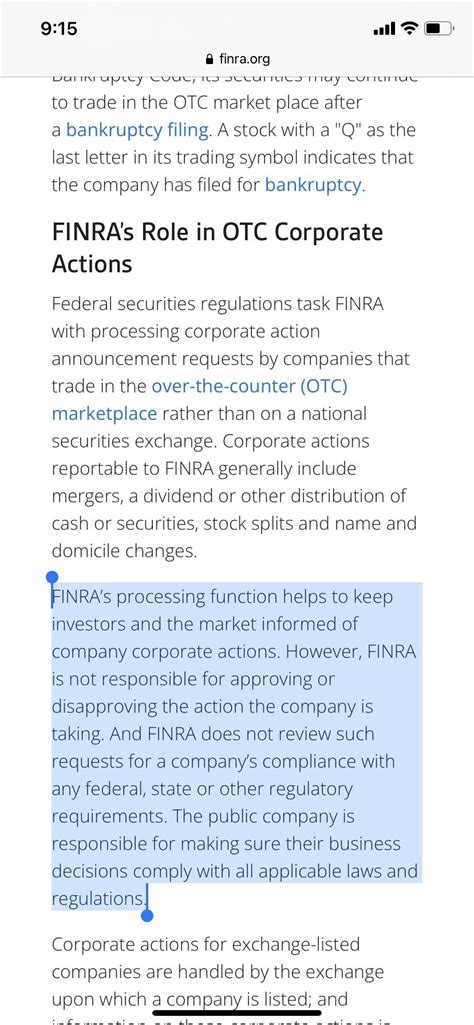Tap the selection start handle above FINRA's
Image resolution: width=474 pixels, height=1025 pixels.
[x=52, y=577]
